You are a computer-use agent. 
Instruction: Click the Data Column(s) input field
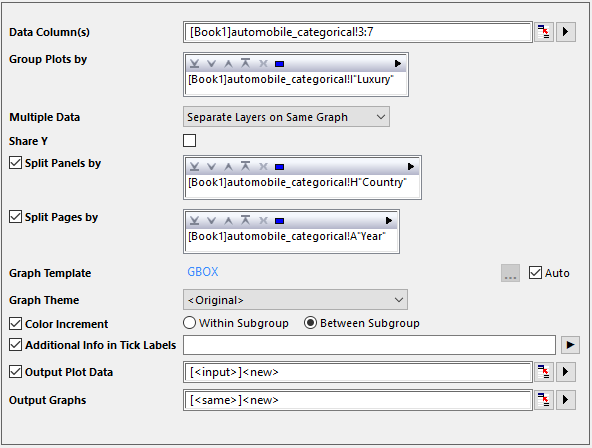point(358,32)
